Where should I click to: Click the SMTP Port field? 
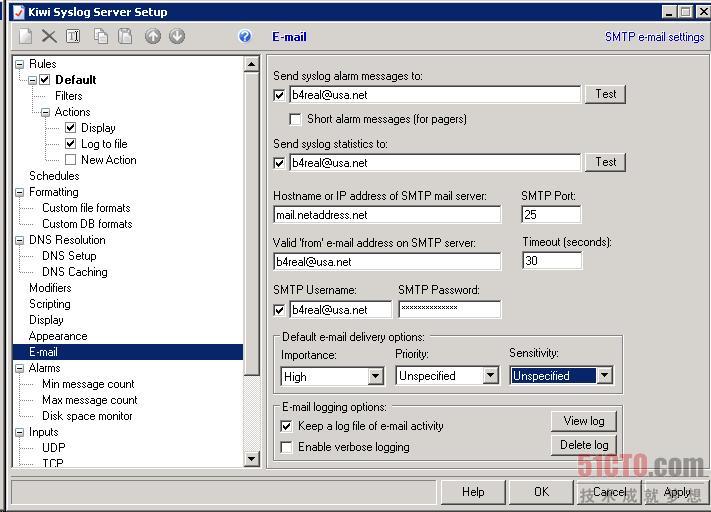tap(551, 215)
